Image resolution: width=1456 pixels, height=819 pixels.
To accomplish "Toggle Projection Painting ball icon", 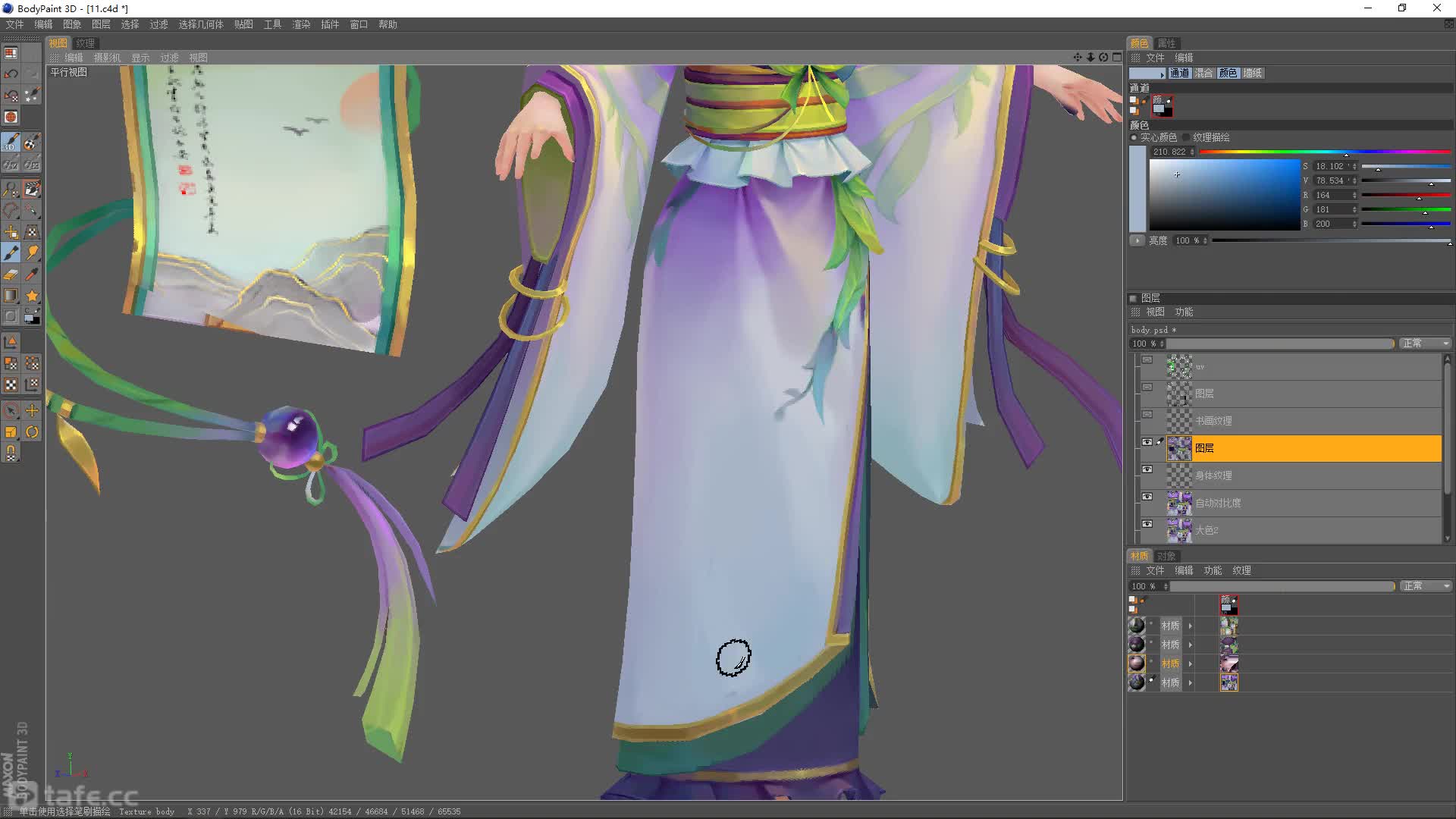I will click(x=32, y=143).
